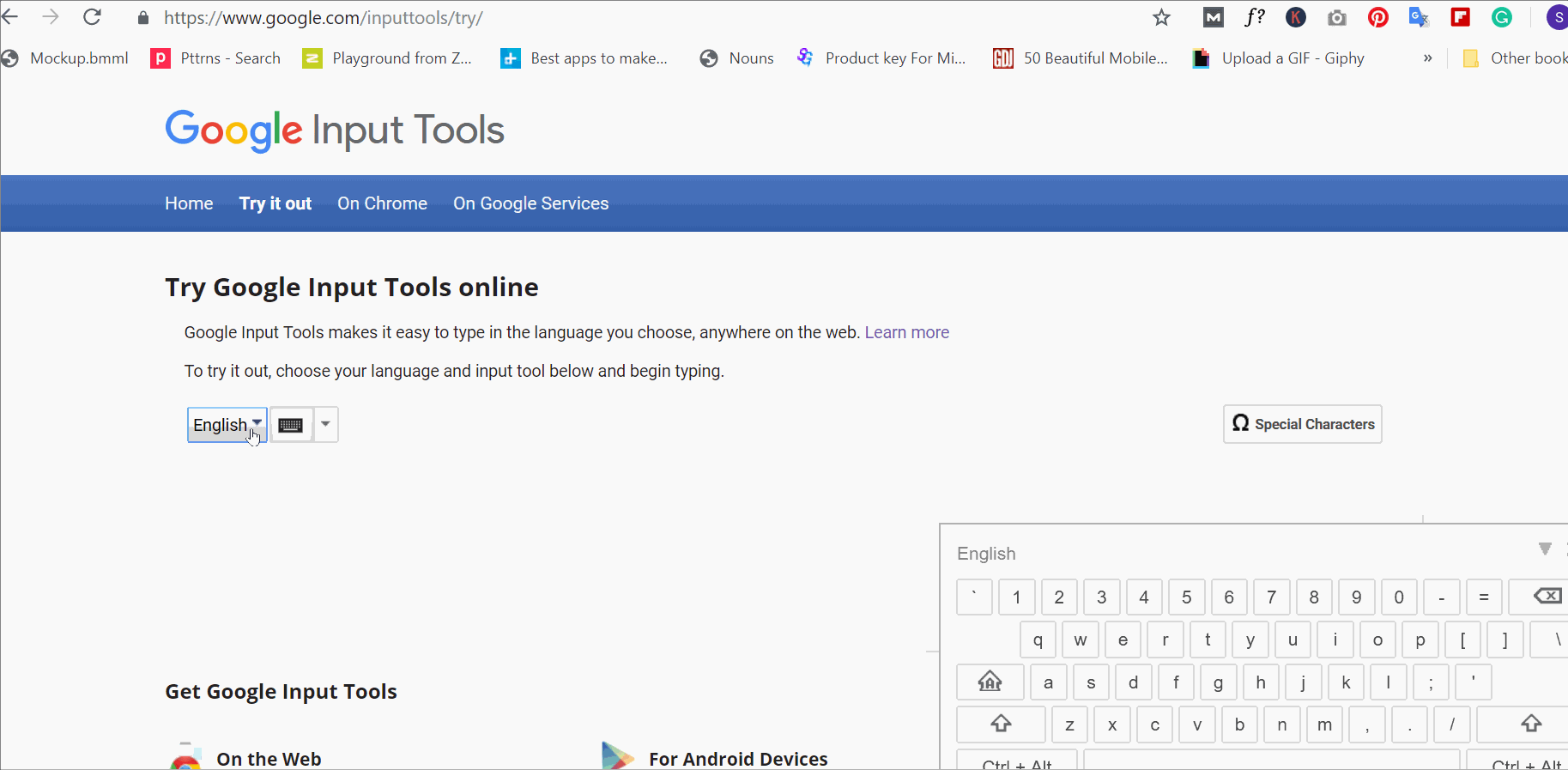The image size is (1568, 770).
Task: Open the Other bookmarks folder
Action: 1515,58
